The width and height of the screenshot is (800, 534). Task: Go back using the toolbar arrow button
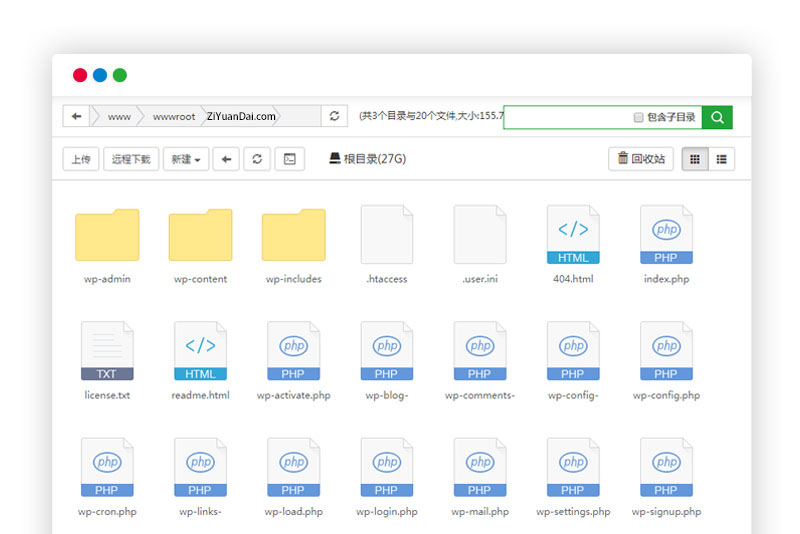click(226, 159)
